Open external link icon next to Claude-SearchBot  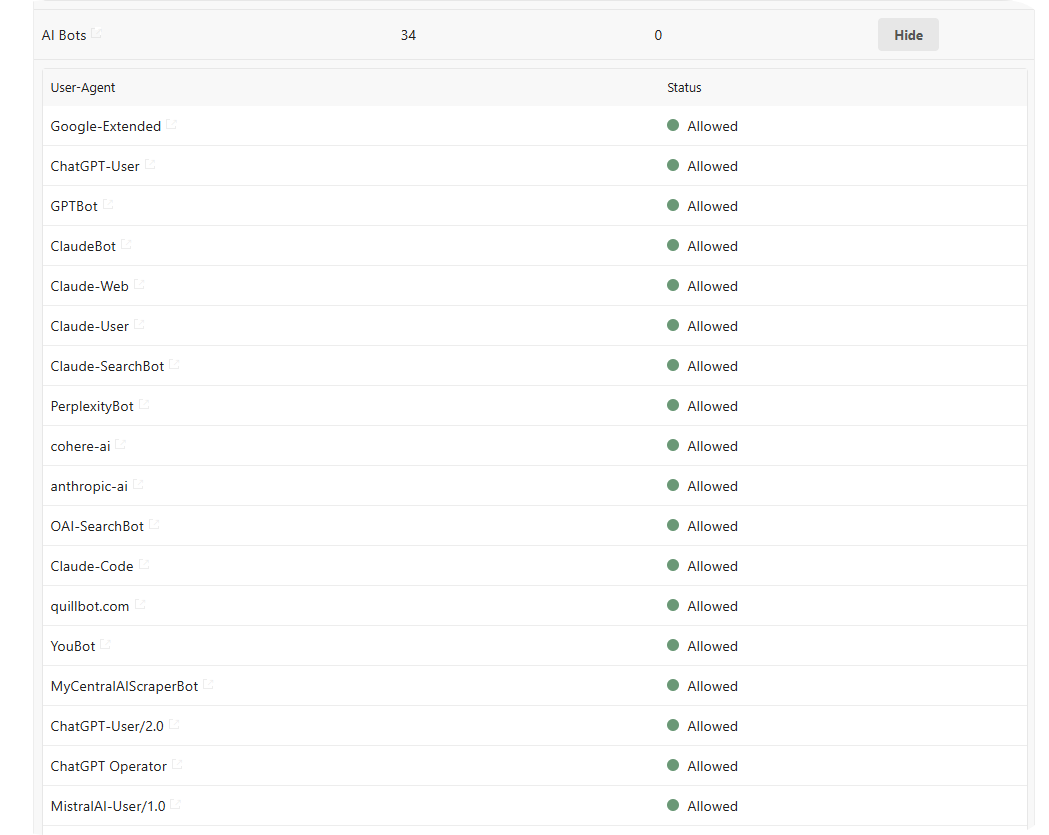coord(175,365)
